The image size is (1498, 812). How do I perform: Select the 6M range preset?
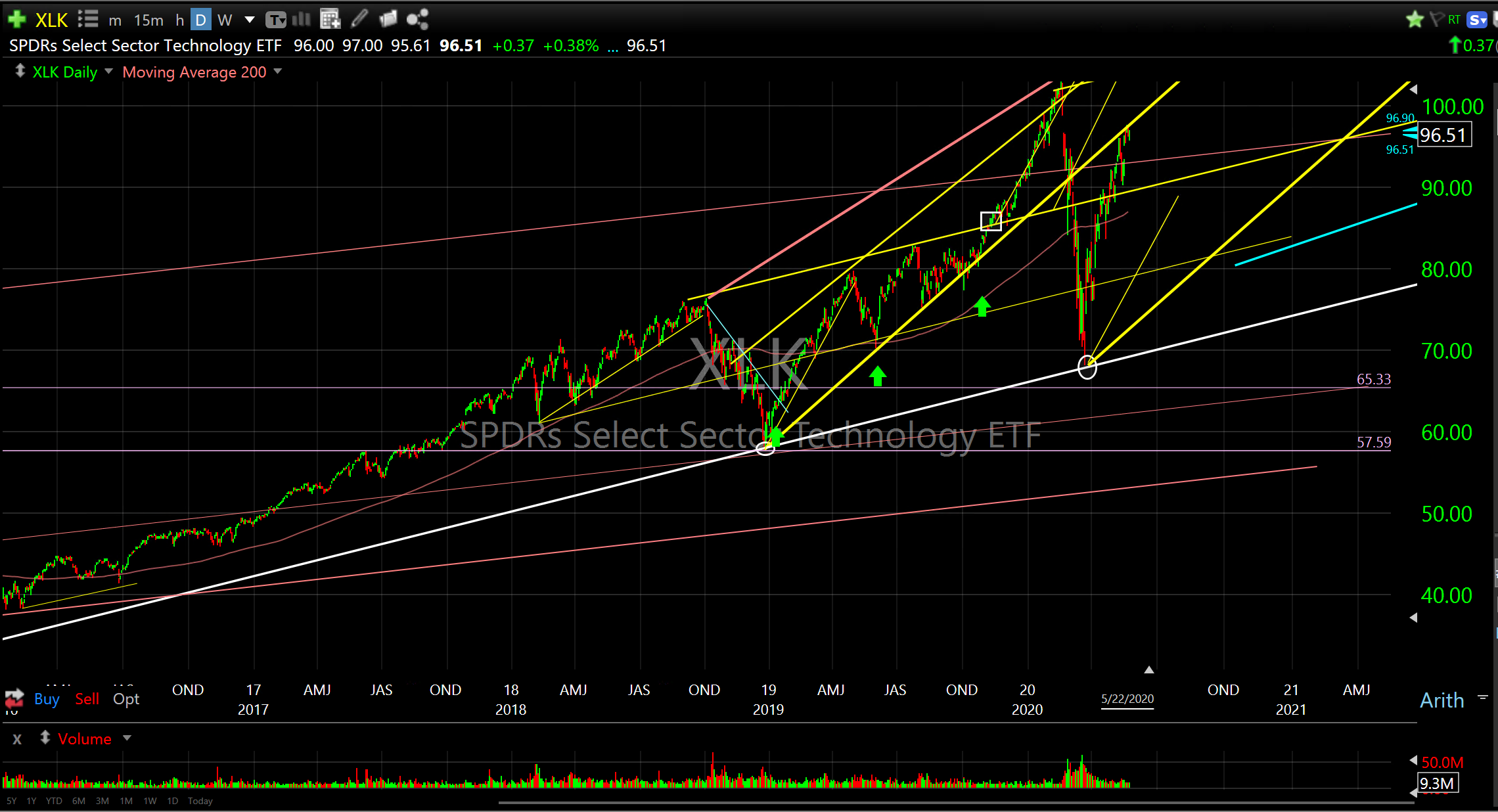79,801
